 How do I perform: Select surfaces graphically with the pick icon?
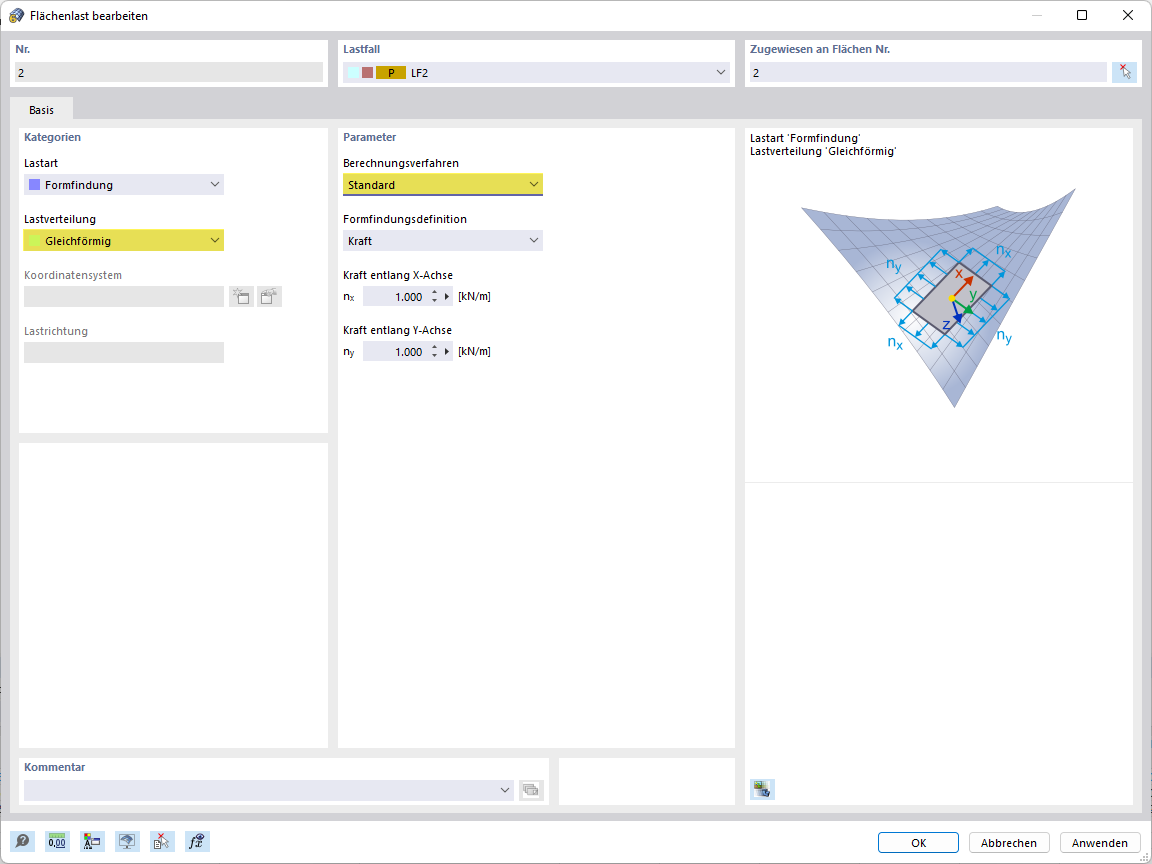1124,72
